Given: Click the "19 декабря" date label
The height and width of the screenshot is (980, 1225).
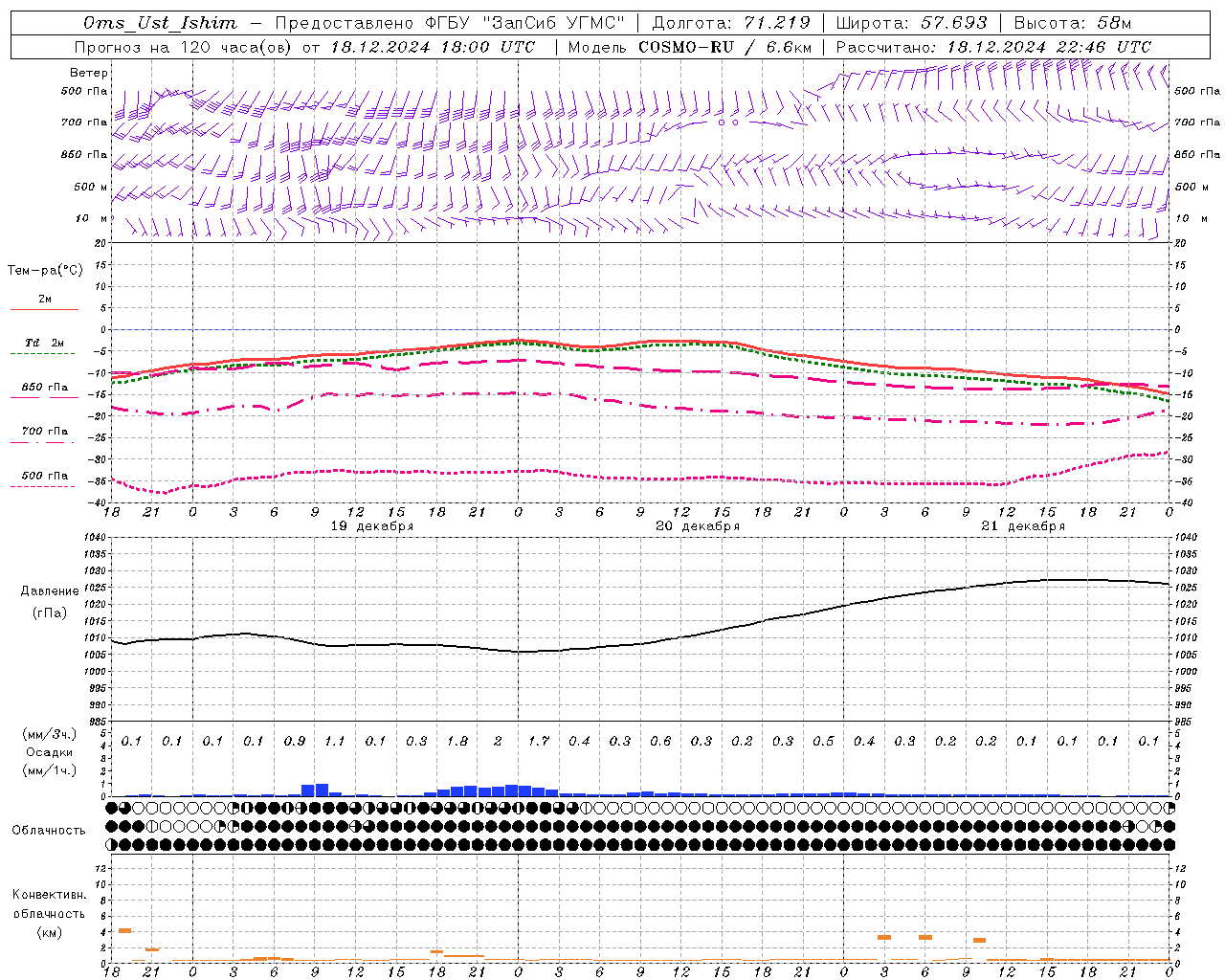Looking at the screenshot, I should click(x=372, y=526).
